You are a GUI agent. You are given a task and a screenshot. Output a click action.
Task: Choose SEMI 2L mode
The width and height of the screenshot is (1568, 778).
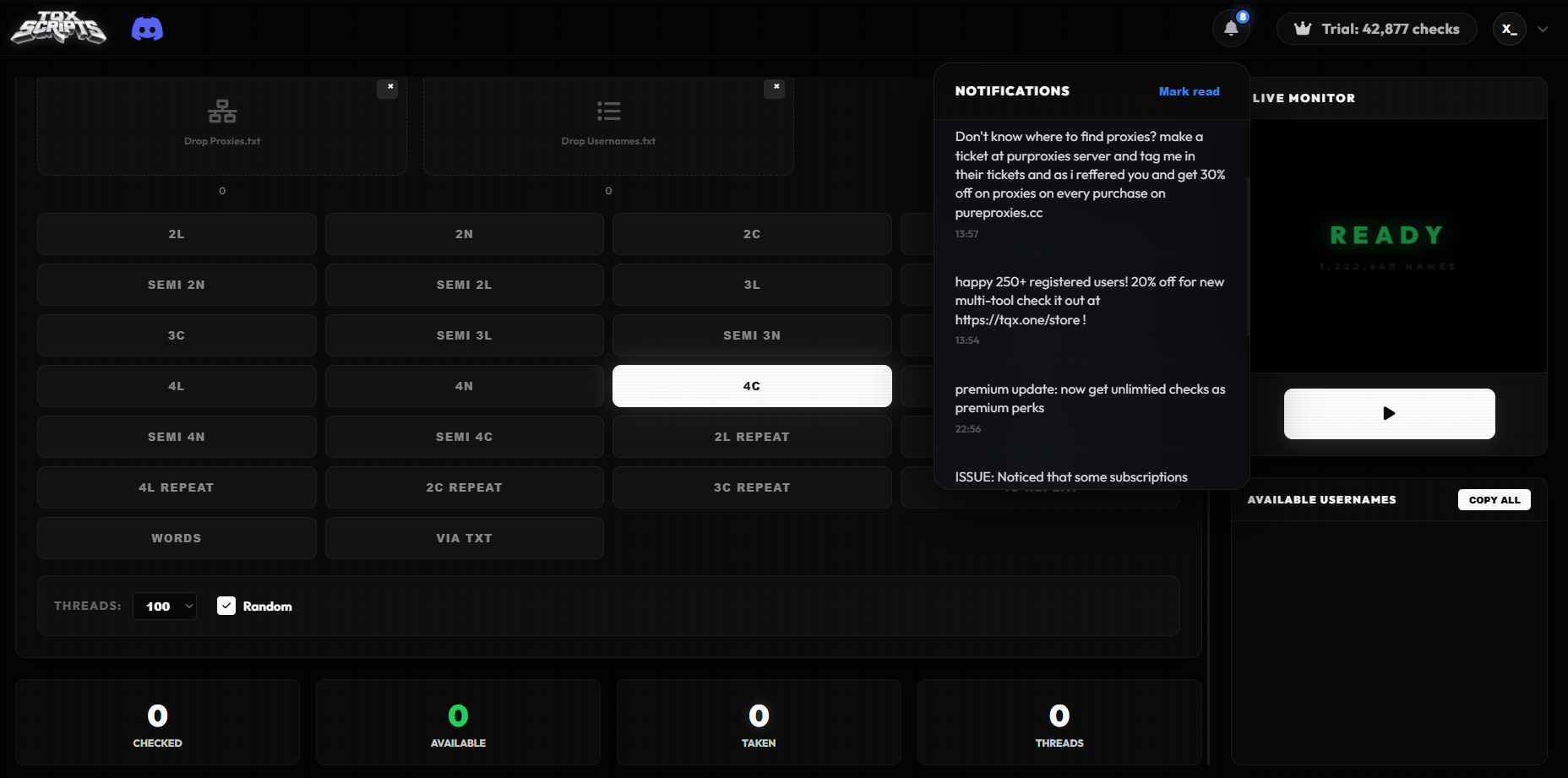tap(464, 285)
